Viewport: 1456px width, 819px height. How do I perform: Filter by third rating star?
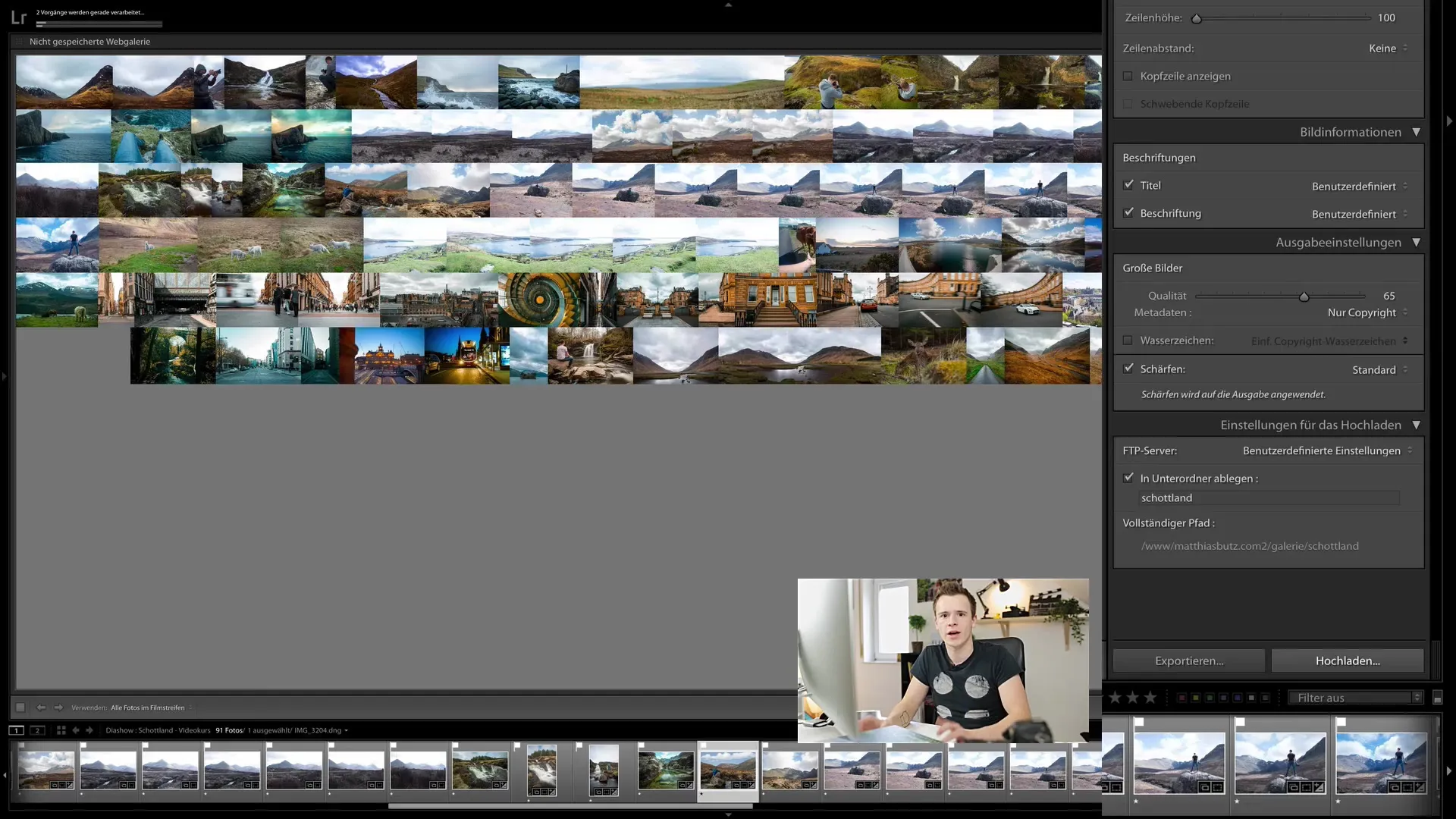pos(1150,698)
